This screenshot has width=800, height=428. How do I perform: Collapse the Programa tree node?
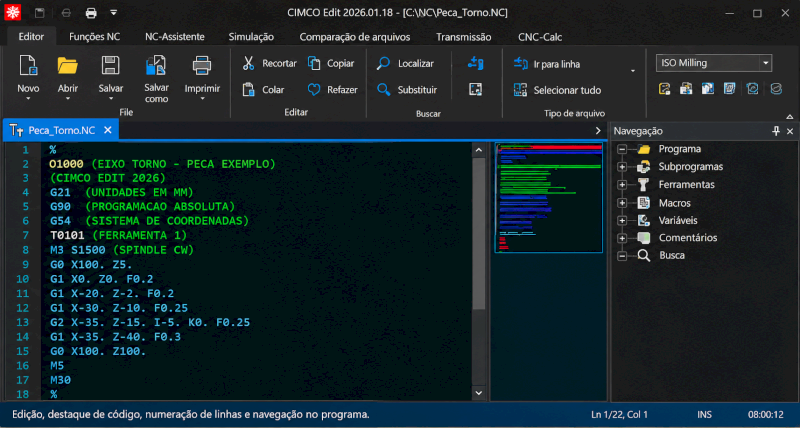tap(621, 149)
